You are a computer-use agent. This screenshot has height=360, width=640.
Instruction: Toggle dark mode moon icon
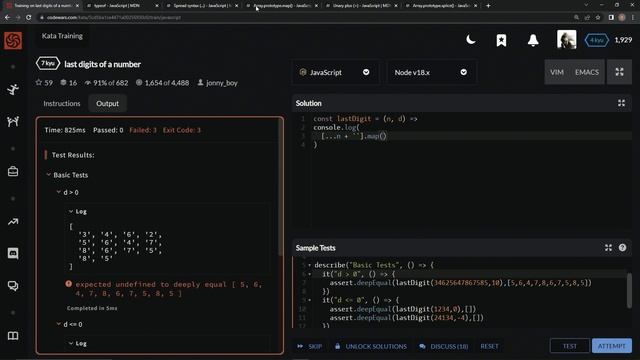(471, 40)
